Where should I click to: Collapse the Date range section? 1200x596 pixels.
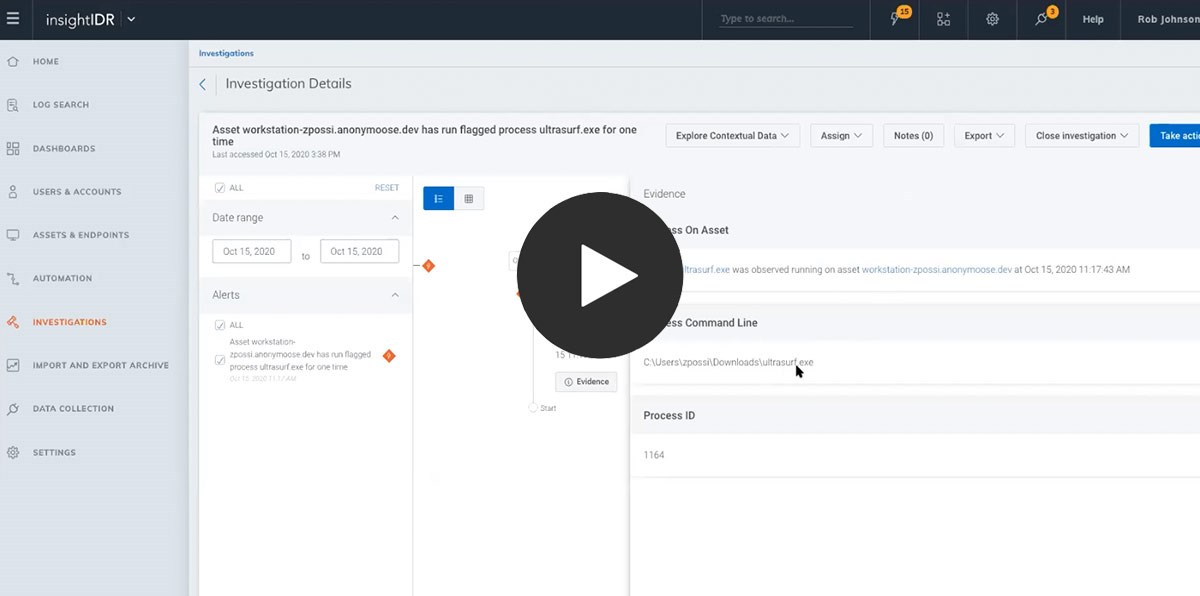click(395, 218)
